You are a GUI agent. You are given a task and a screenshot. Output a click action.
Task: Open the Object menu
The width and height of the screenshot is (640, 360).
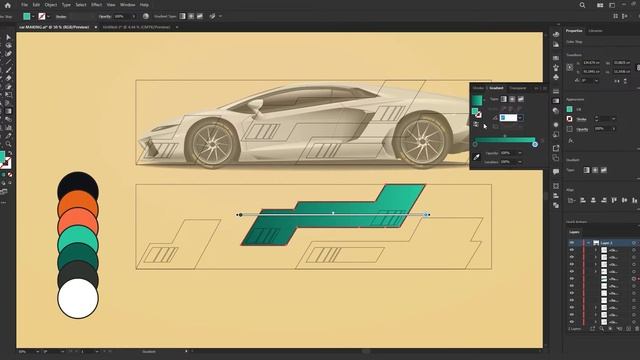coord(51,5)
